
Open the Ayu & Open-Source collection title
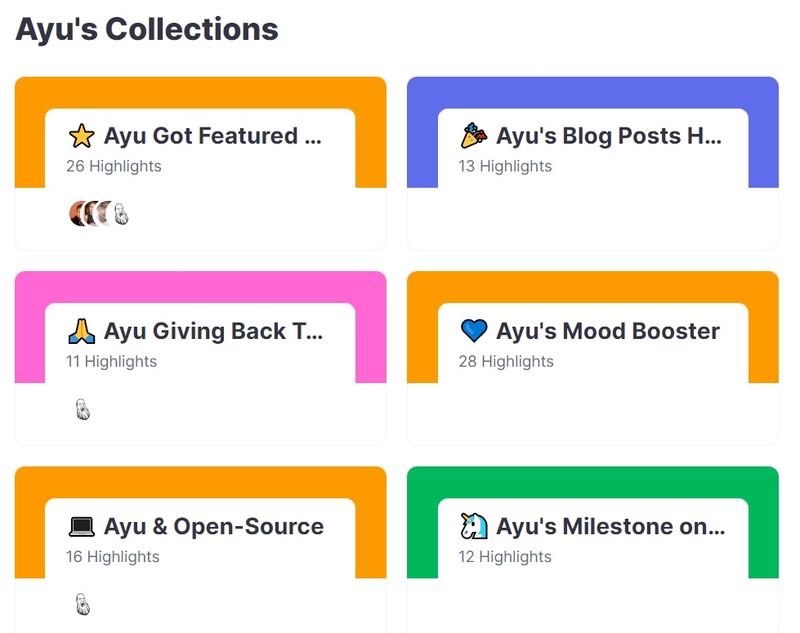214,526
